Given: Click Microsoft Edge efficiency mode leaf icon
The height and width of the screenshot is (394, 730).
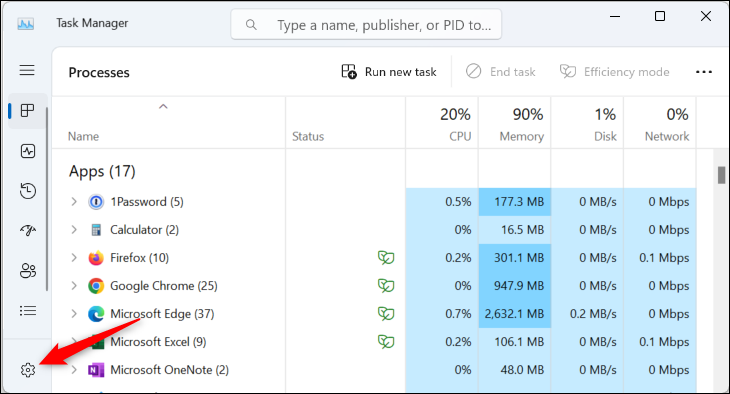Looking at the screenshot, I should click(386, 313).
